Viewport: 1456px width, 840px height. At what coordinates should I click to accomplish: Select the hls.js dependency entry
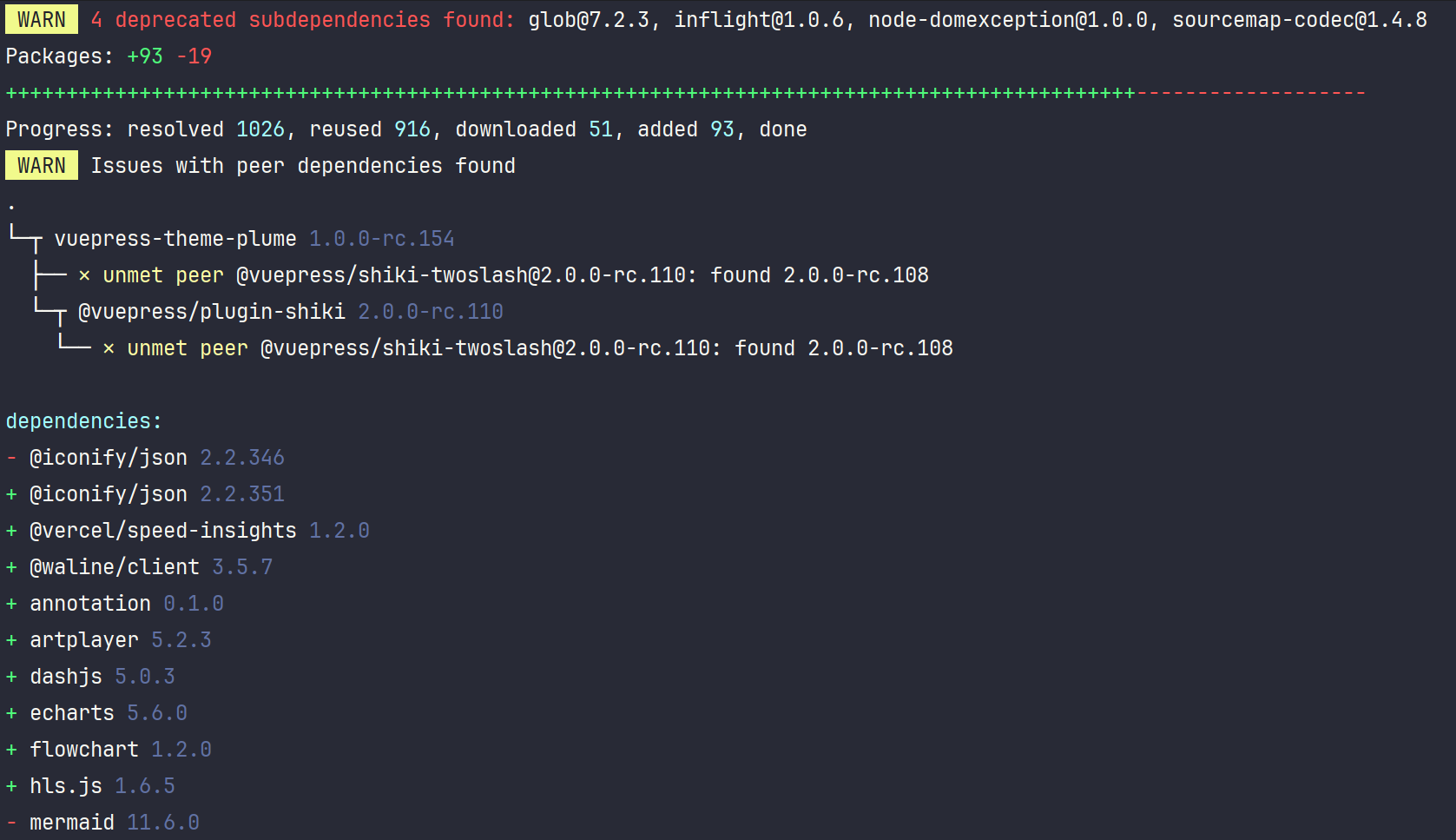tap(65, 785)
